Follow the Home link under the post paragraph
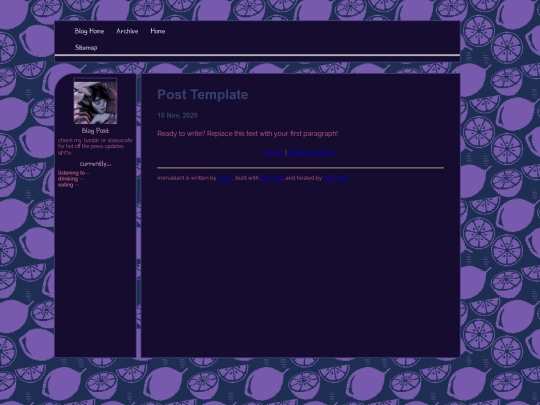This screenshot has height=405, width=540. tap(274, 153)
